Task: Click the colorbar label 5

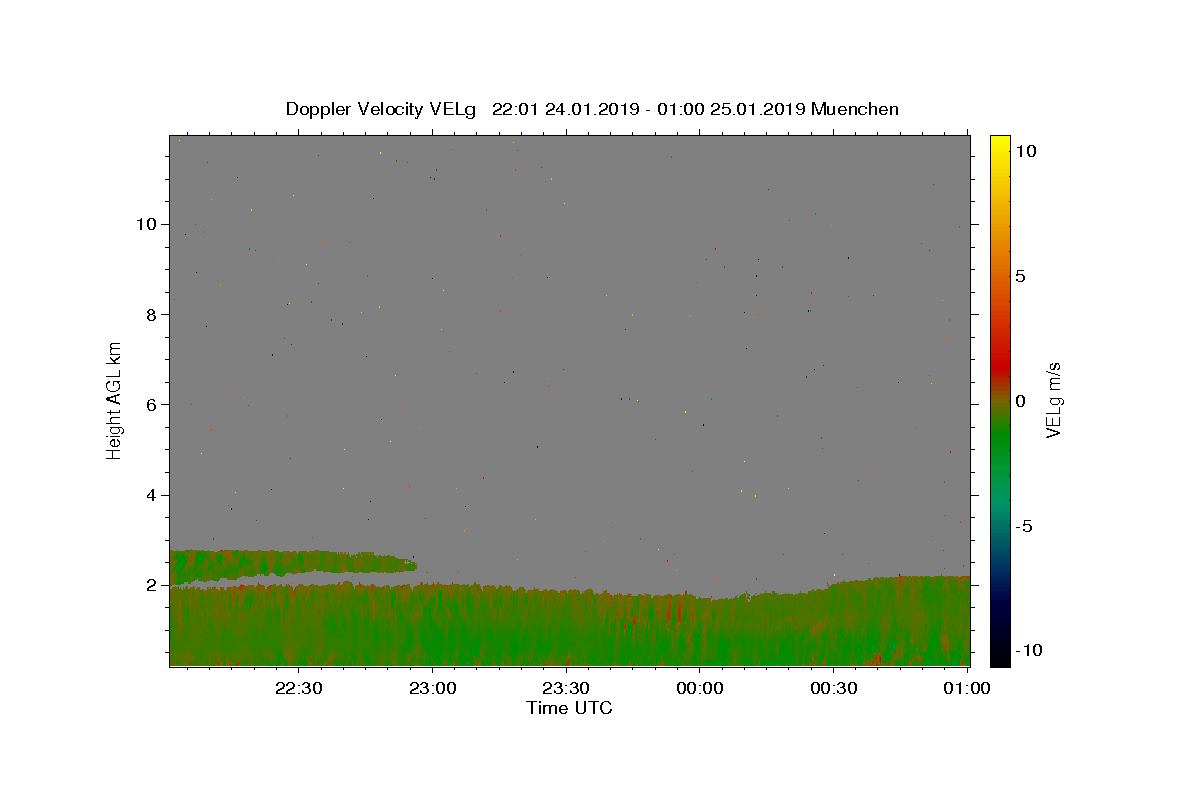Action: point(1021,276)
